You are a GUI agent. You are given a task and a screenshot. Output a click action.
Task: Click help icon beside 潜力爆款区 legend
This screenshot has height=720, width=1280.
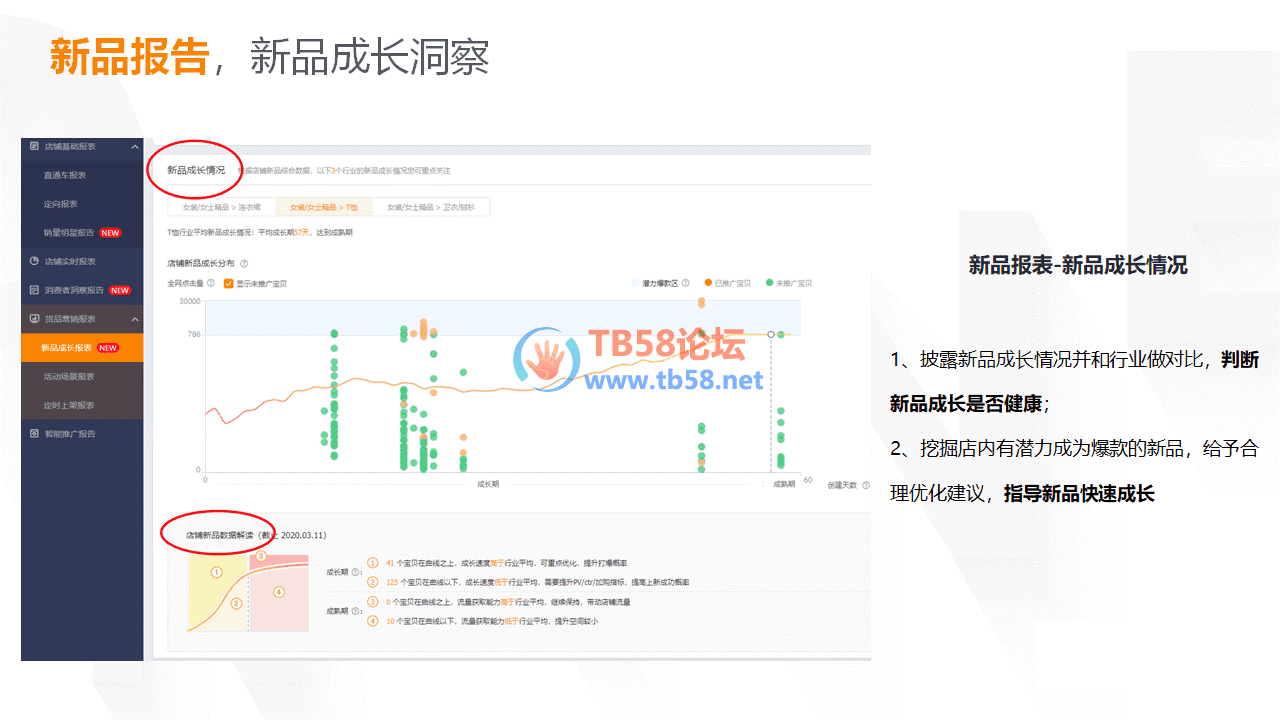point(686,283)
